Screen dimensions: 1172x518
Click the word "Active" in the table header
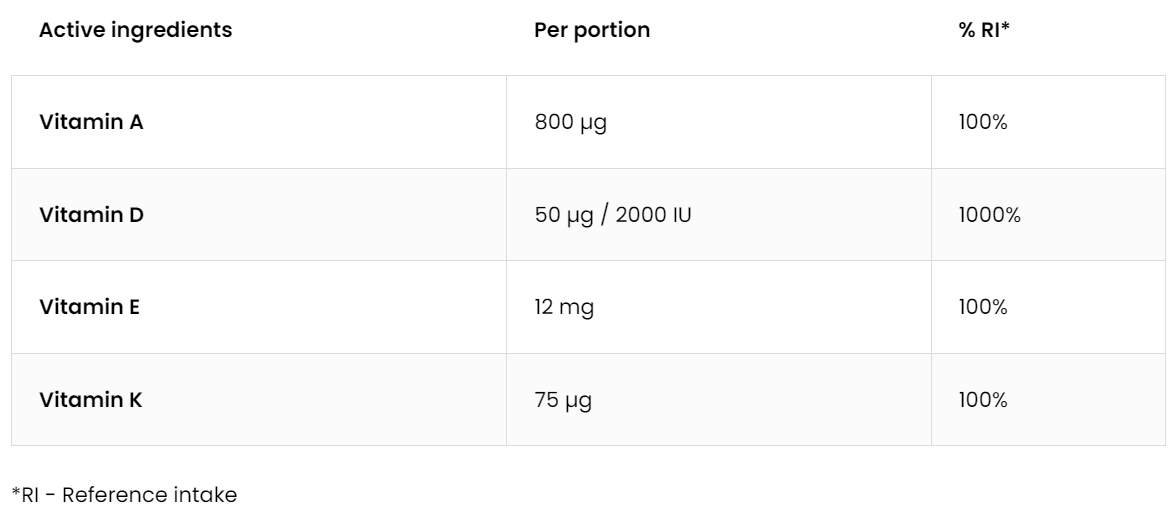[64, 30]
